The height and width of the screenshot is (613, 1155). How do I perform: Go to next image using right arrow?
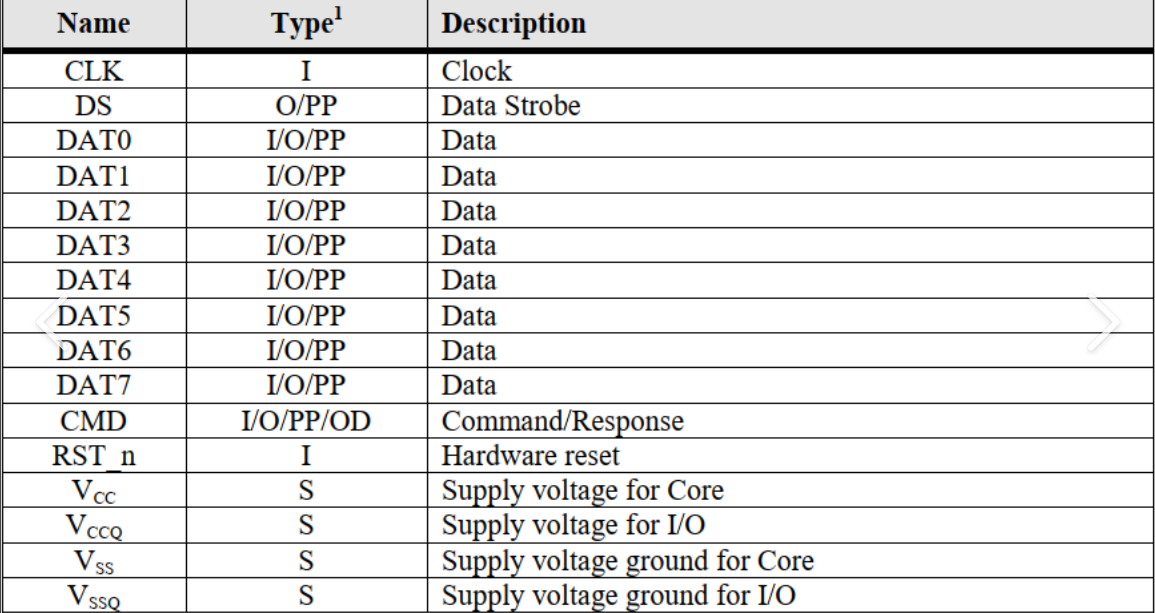tap(1103, 322)
